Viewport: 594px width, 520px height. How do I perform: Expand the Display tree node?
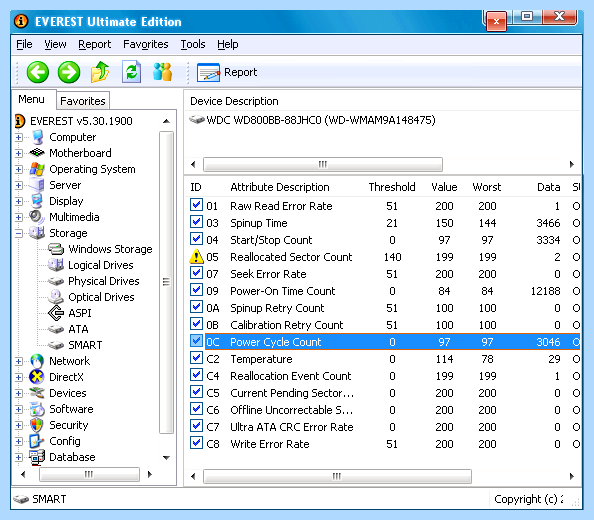point(19,201)
